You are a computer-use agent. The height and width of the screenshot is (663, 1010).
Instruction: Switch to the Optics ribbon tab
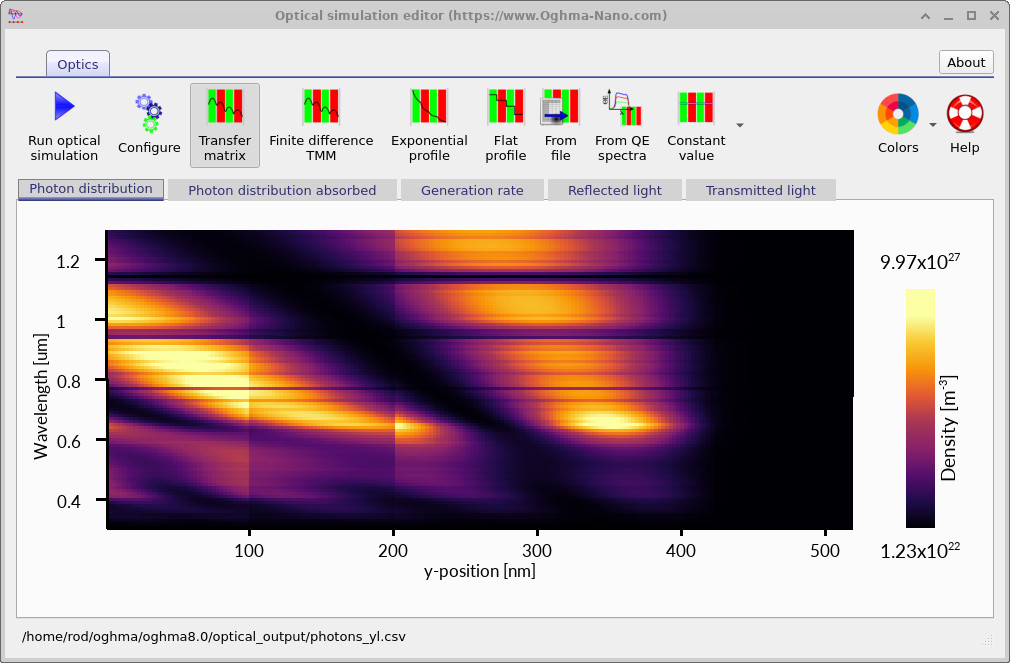[78, 64]
